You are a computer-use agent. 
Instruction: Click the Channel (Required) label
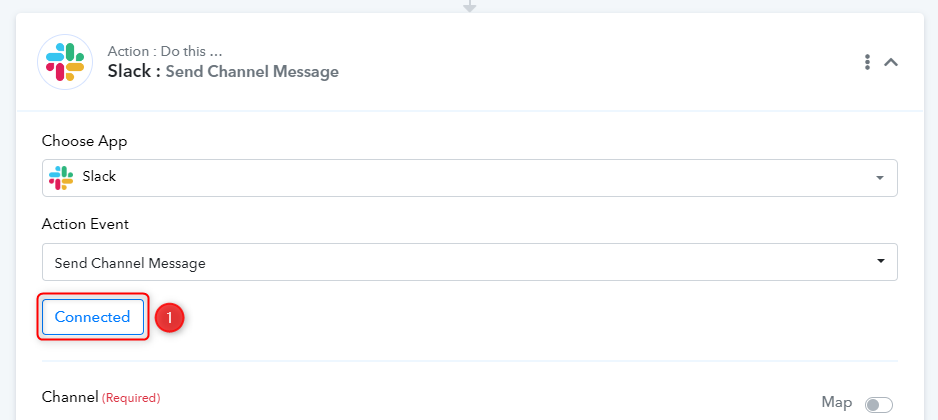pyautogui.click(x=101, y=397)
